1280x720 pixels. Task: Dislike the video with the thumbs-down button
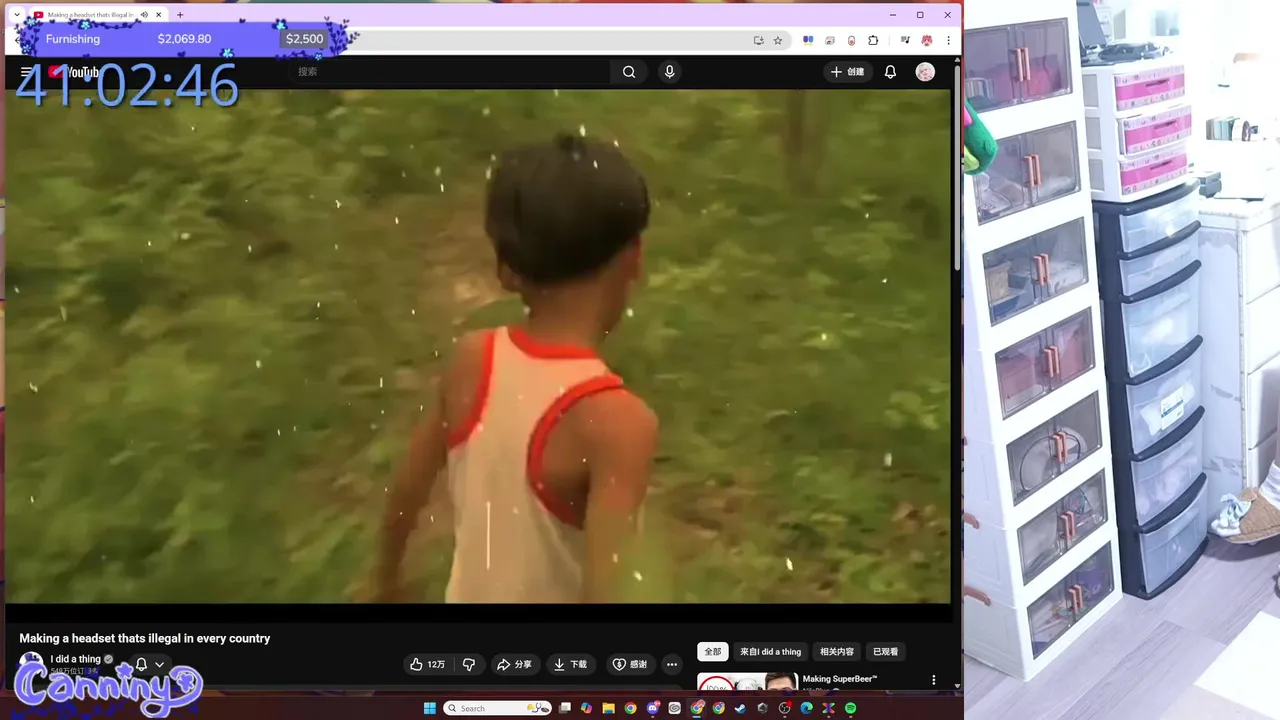pyautogui.click(x=468, y=664)
